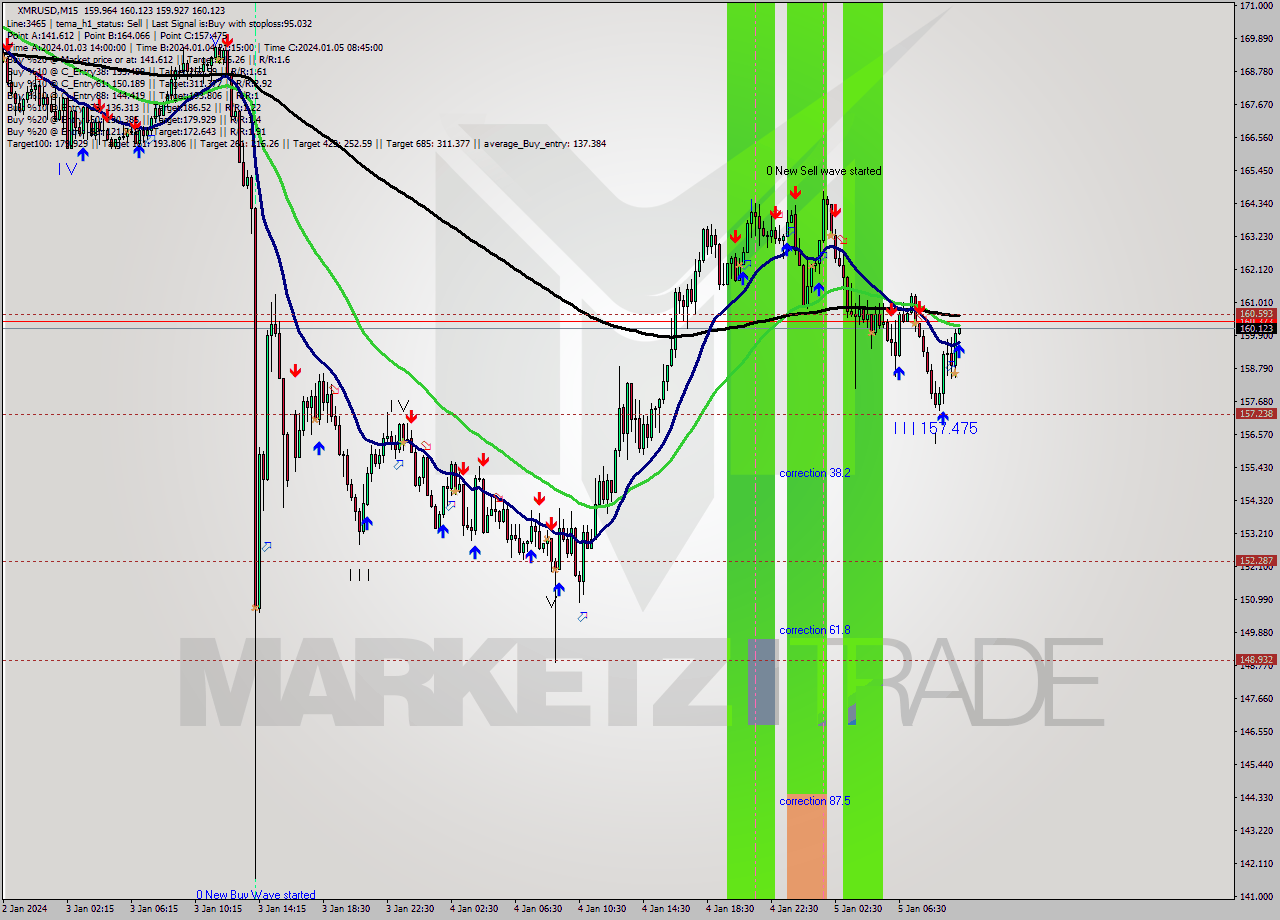Click the '0 New Sell wave started' label
Viewport: 1280px width, 920px height.
pyautogui.click(x=824, y=171)
